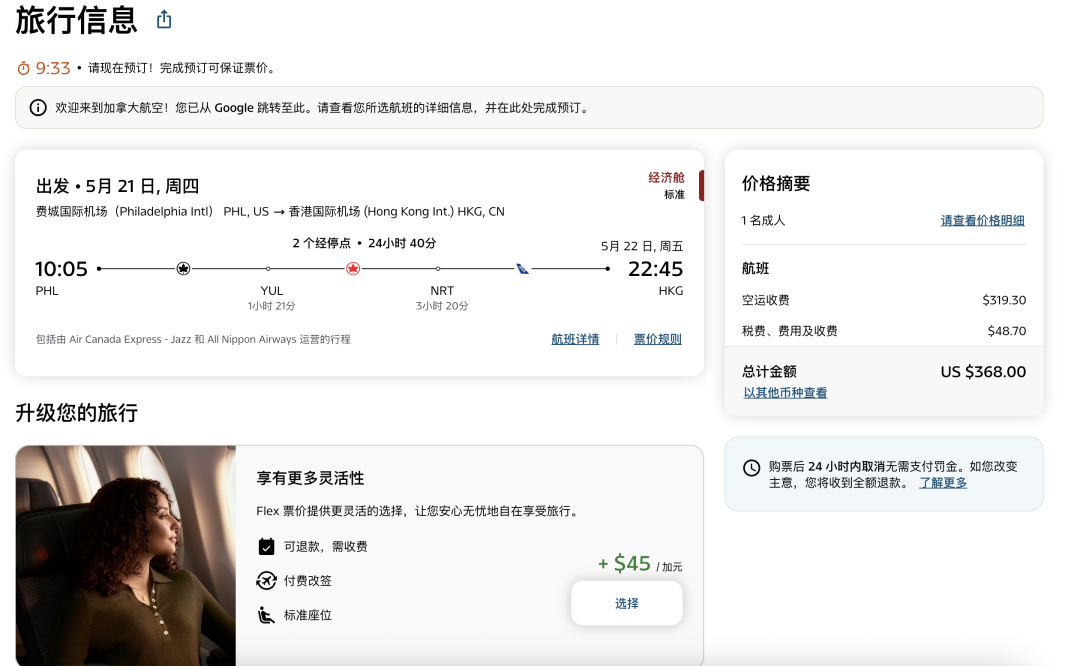Click the red Air Canada maple leaf logo
Viewport: 1080px width, 666px height.
coord(352,269)
